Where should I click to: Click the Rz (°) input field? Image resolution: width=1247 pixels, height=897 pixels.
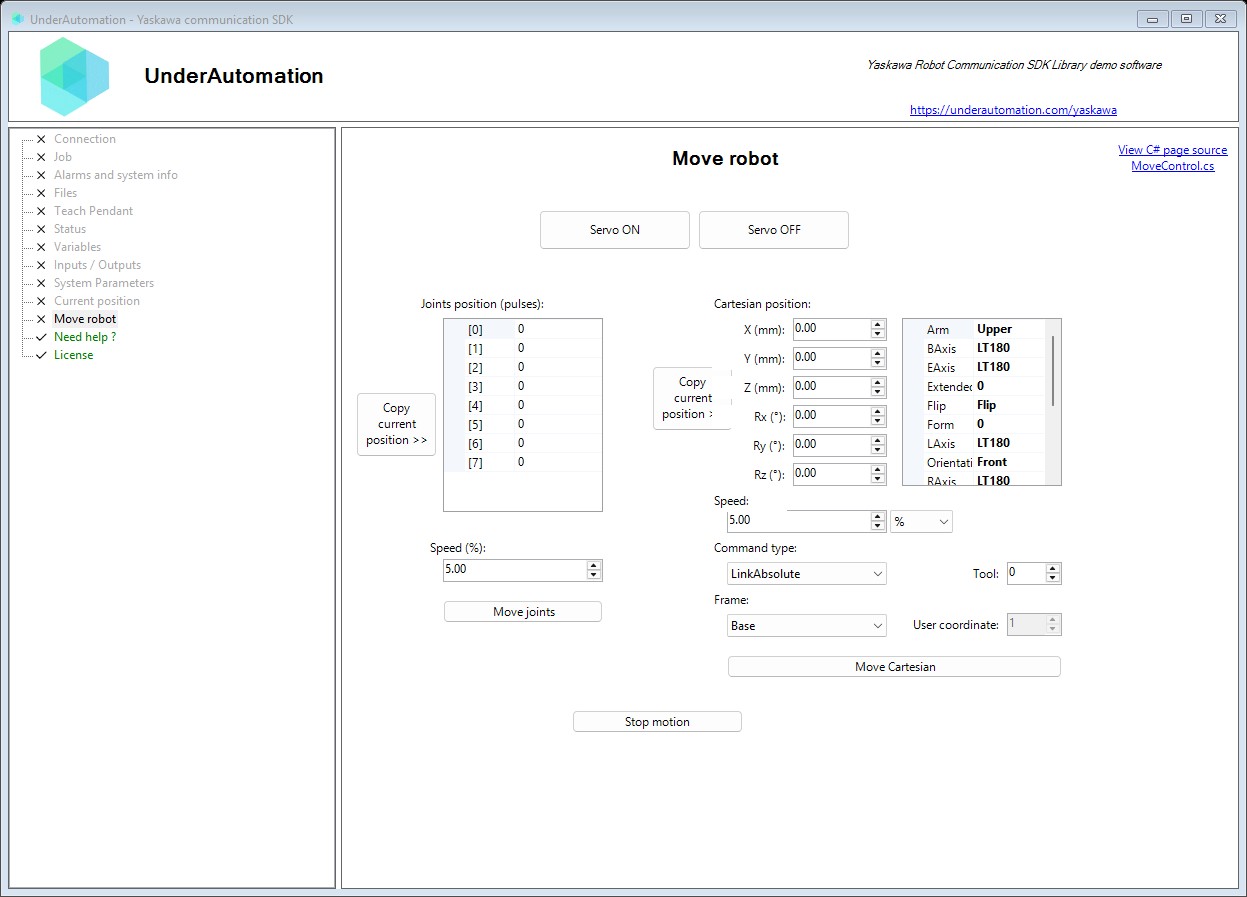(x=832, y=474)
